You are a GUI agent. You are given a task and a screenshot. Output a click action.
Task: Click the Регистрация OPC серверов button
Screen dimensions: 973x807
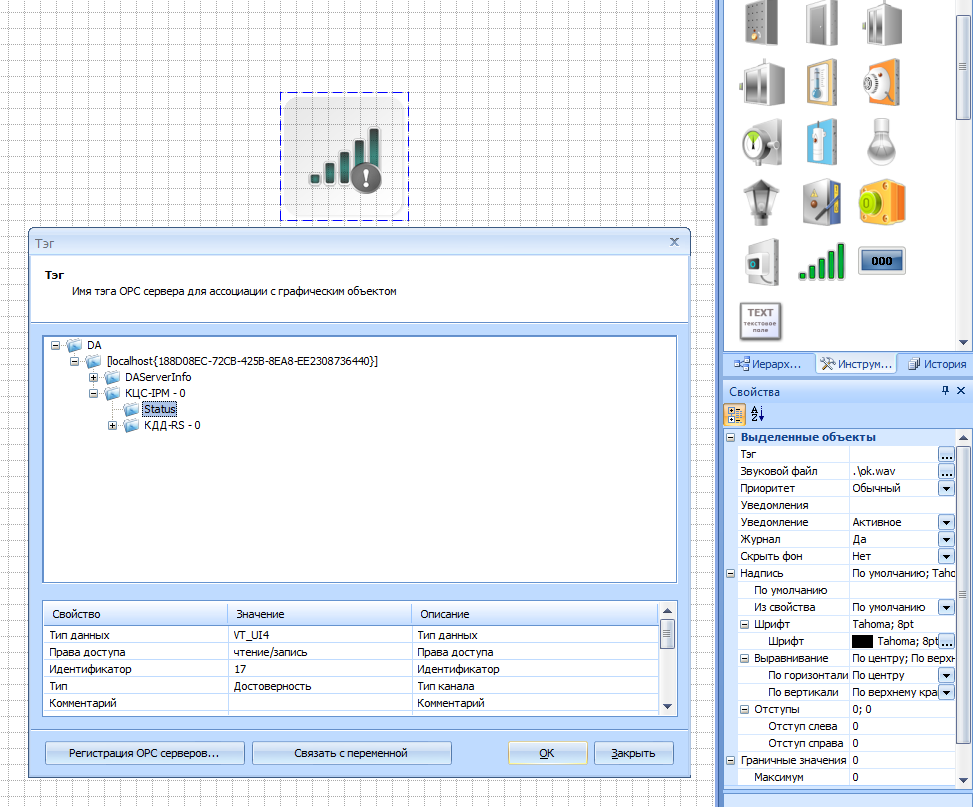[144, 753]
